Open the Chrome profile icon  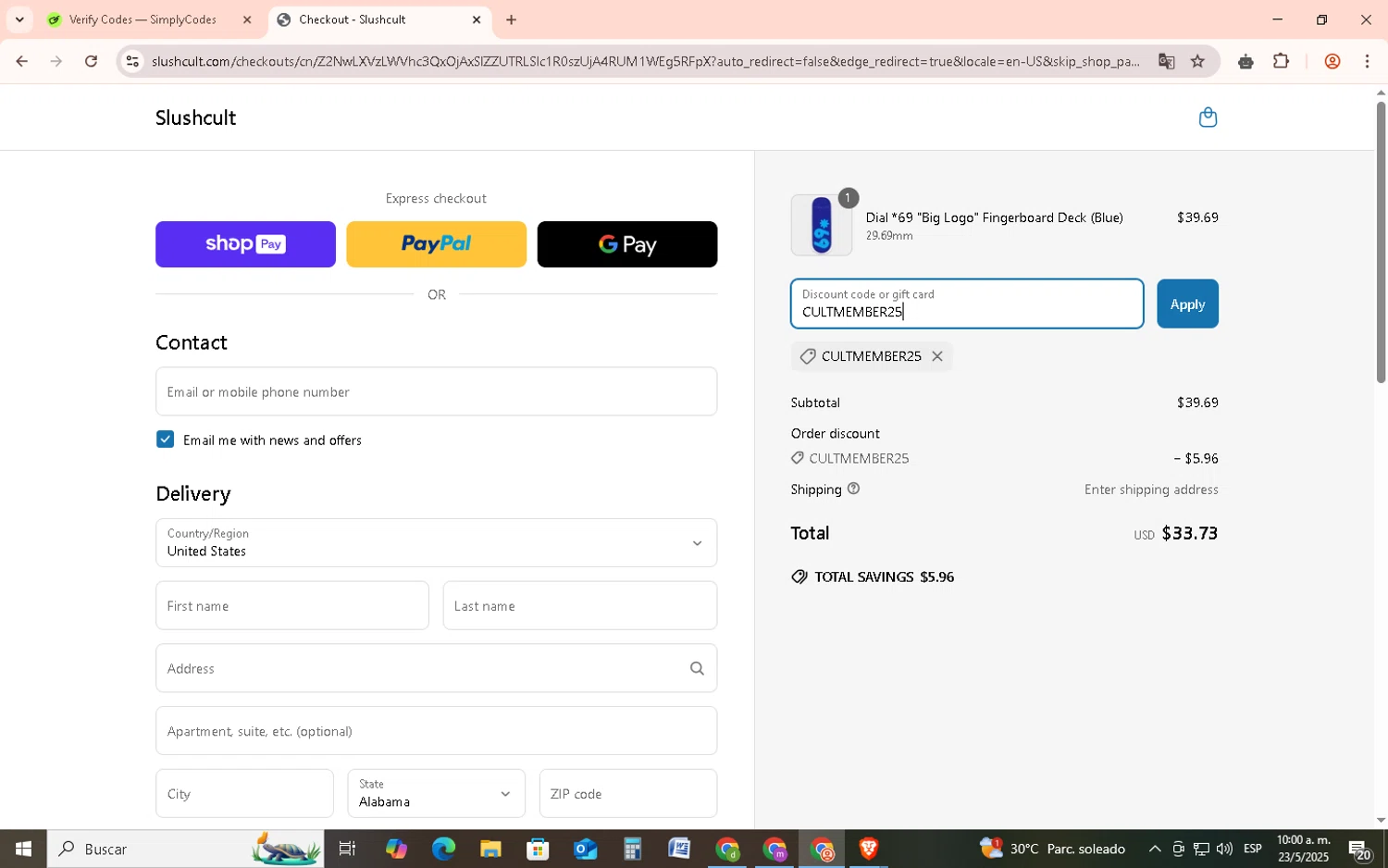[x=1332, y=61]
